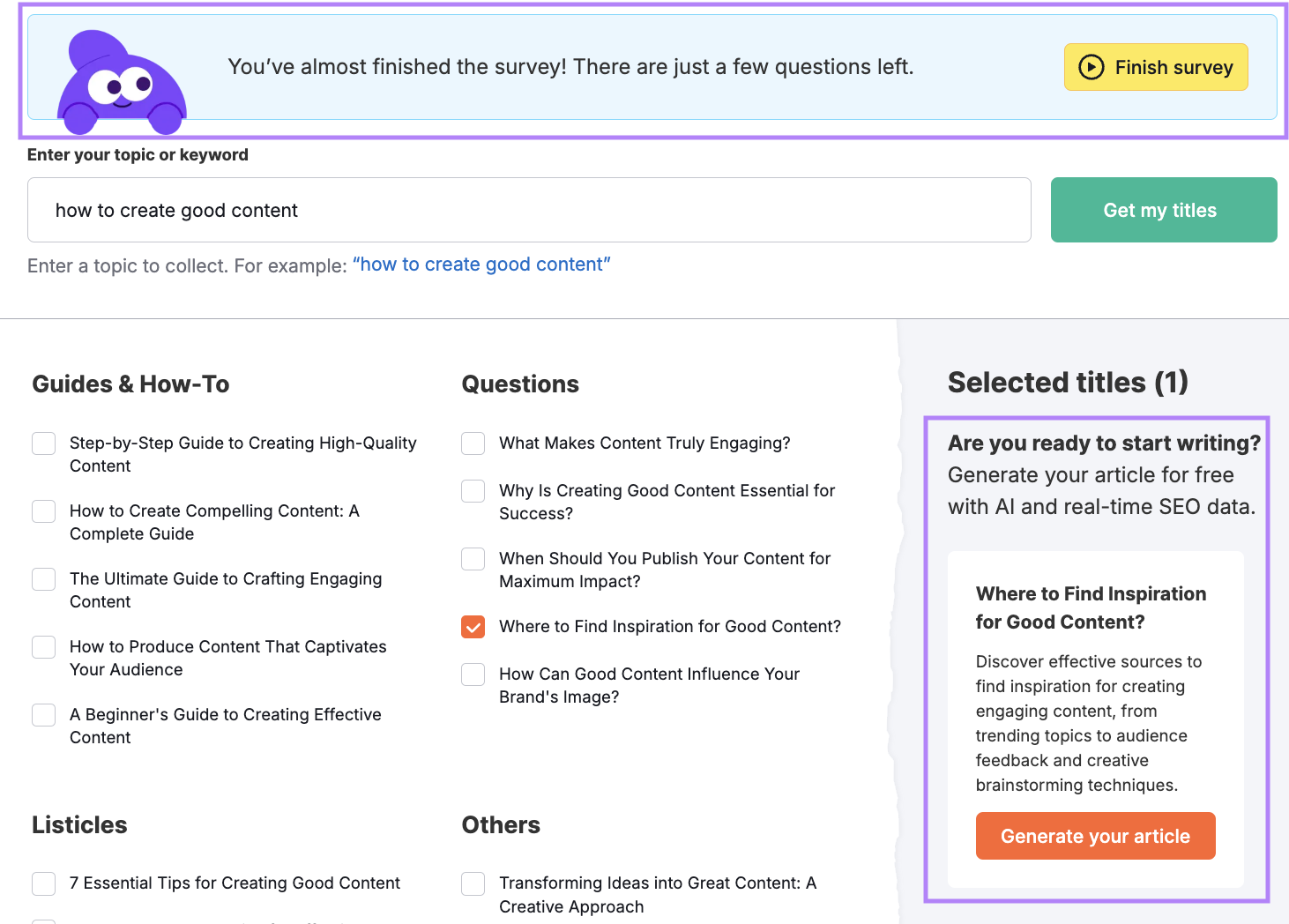Tick Transforming Ideas into Great Content checkbox
Screen dimensions: 1289x924
tap(473, 883)
